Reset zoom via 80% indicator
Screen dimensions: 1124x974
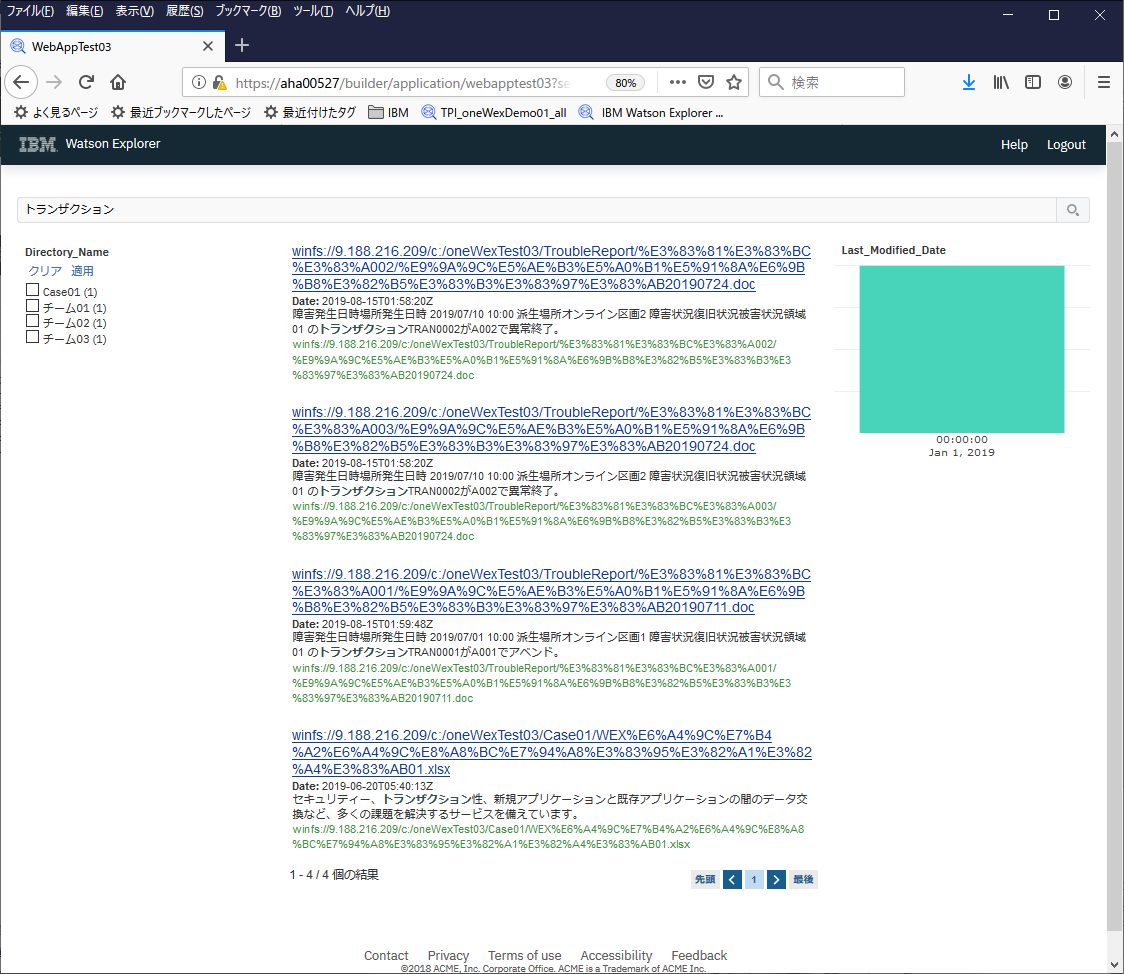point(625,83)
